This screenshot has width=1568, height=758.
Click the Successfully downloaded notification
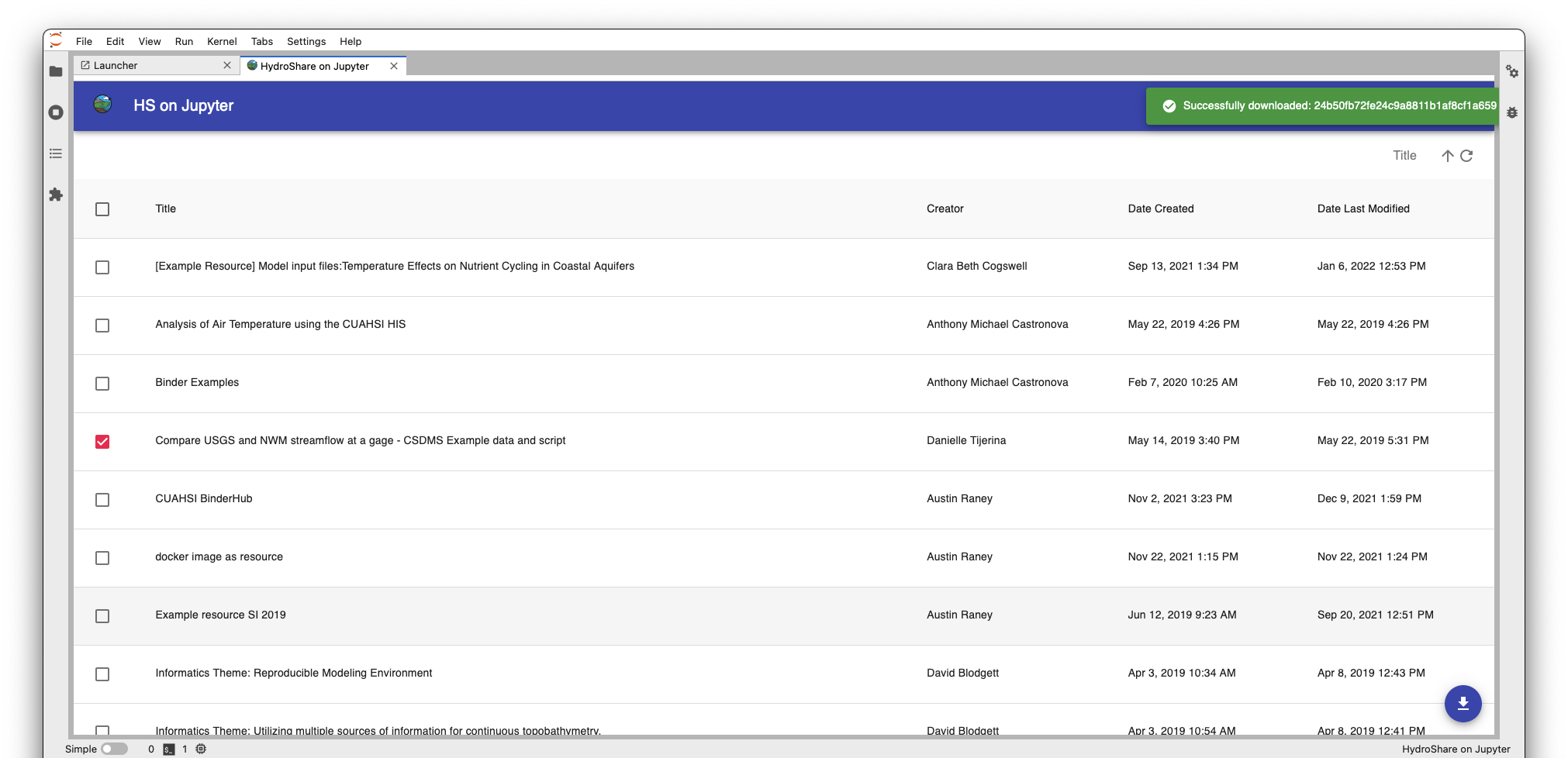1322,105
